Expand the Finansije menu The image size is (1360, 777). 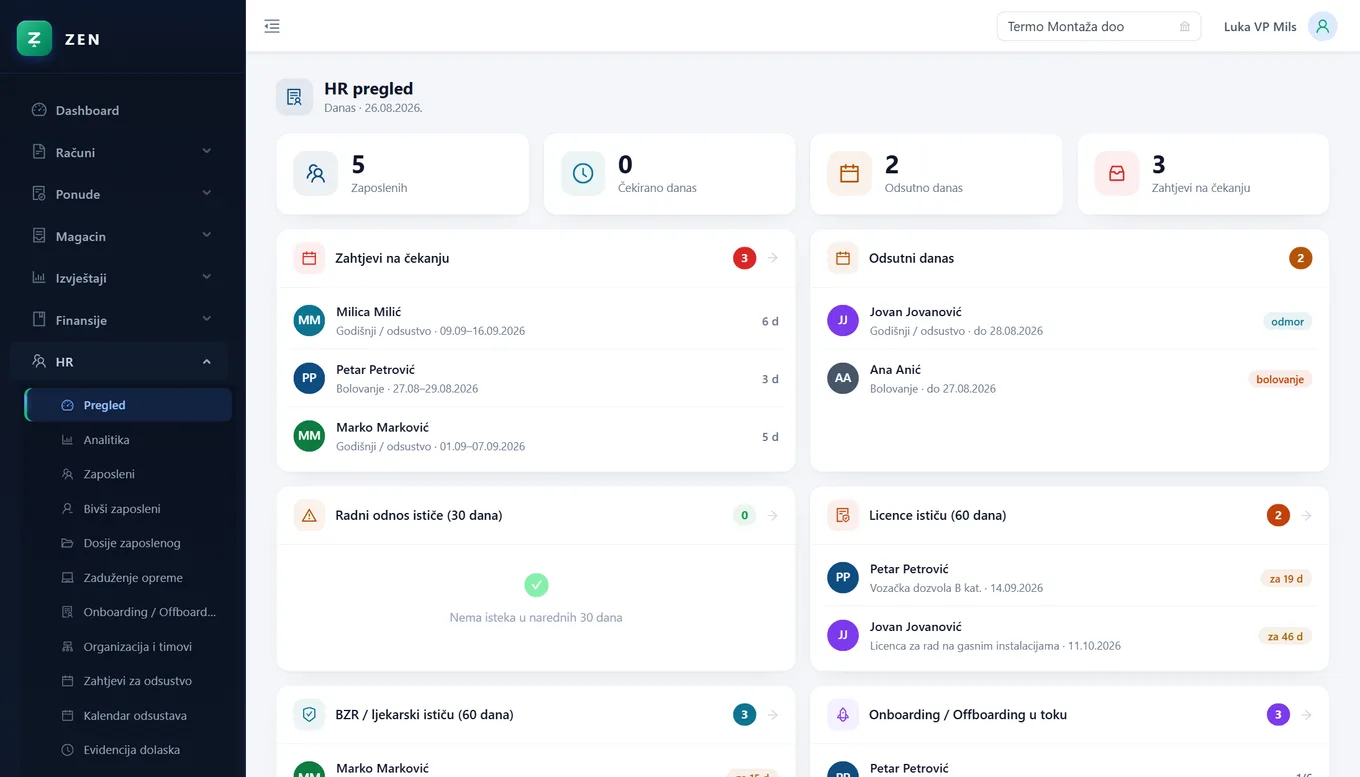(122, 320)
